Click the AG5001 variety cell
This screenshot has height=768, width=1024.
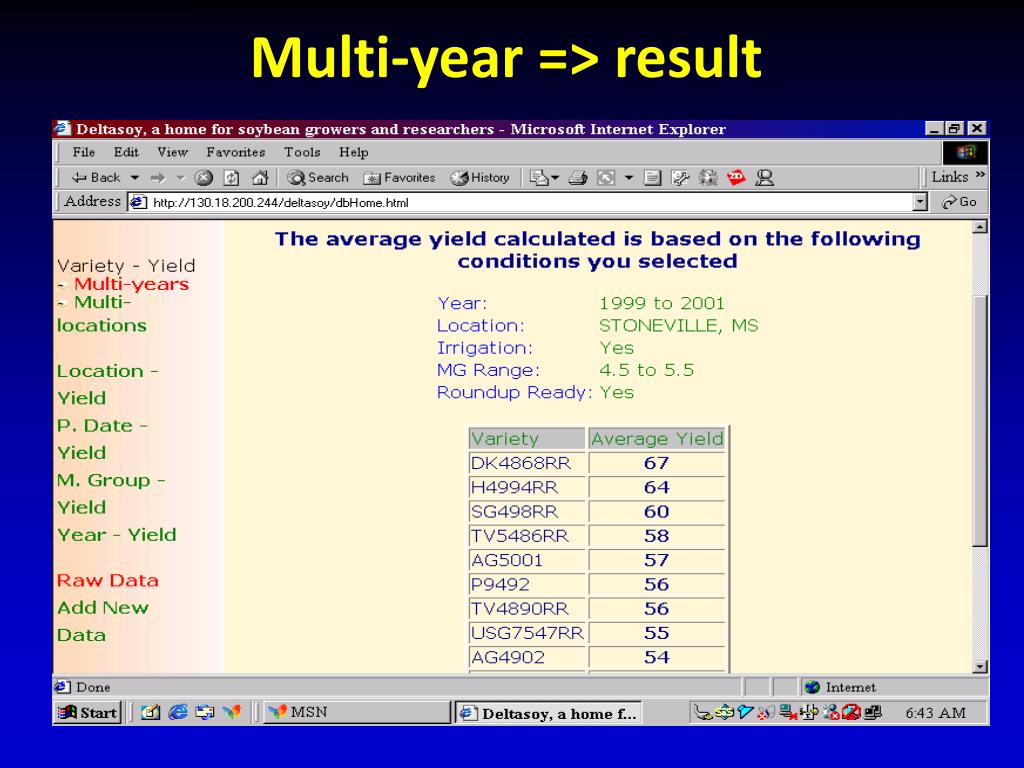point(526,560)
